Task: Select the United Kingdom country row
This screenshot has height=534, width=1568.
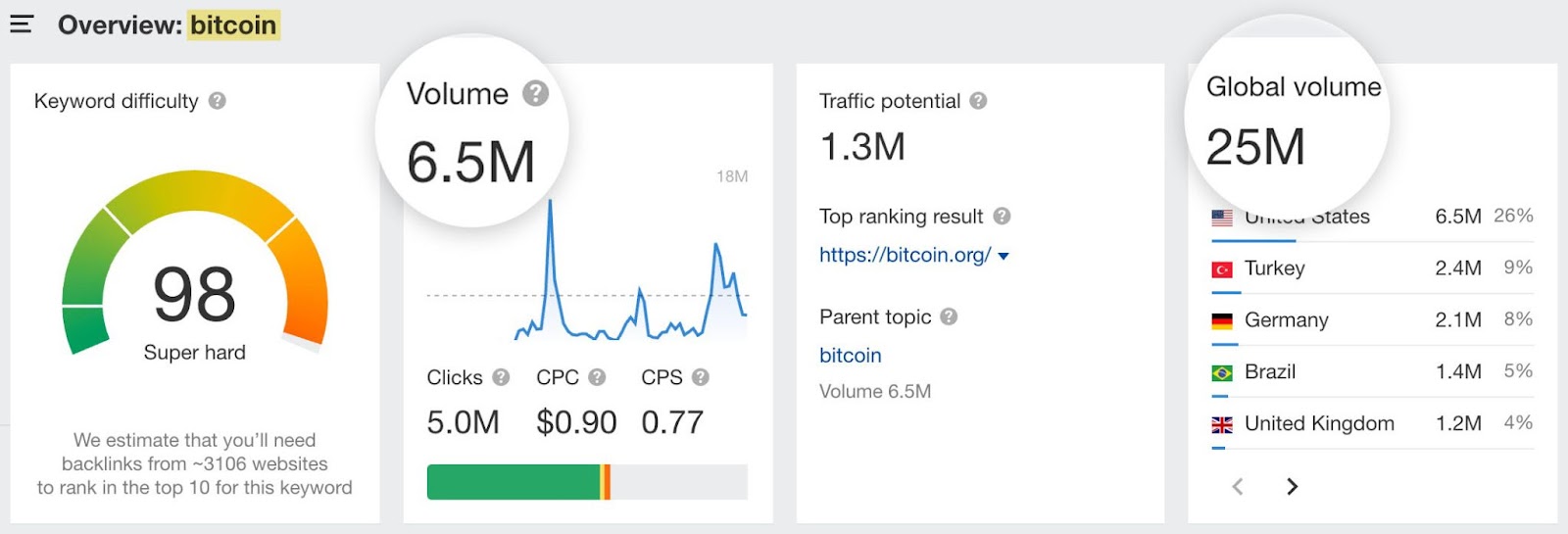Action: pos(1372,424)
